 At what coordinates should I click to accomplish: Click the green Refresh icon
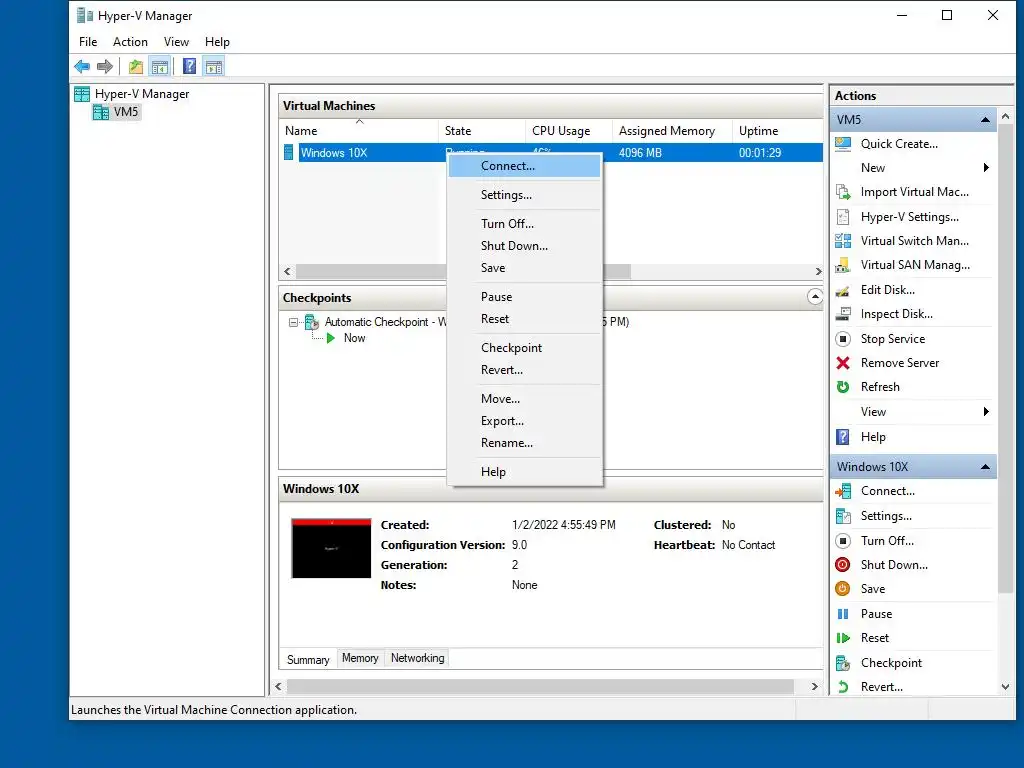click(843, 387)
